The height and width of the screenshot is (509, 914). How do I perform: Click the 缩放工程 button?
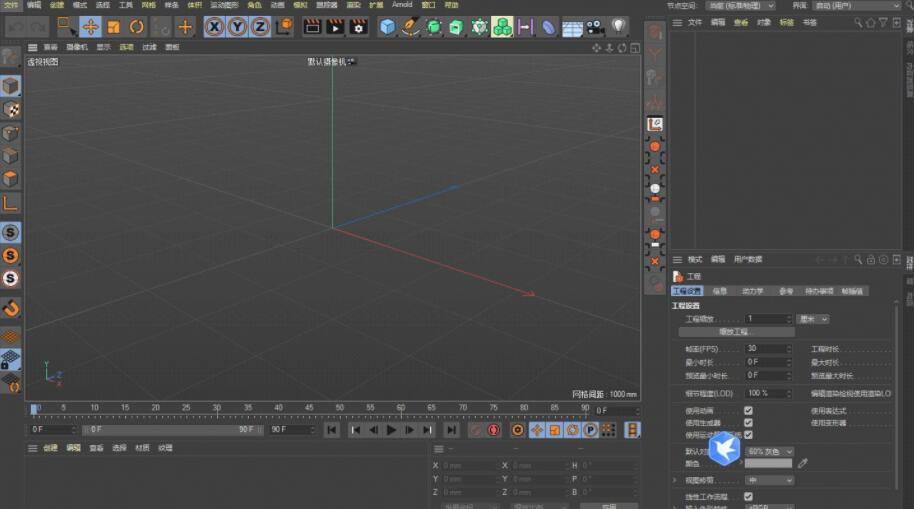pos(737,332)
